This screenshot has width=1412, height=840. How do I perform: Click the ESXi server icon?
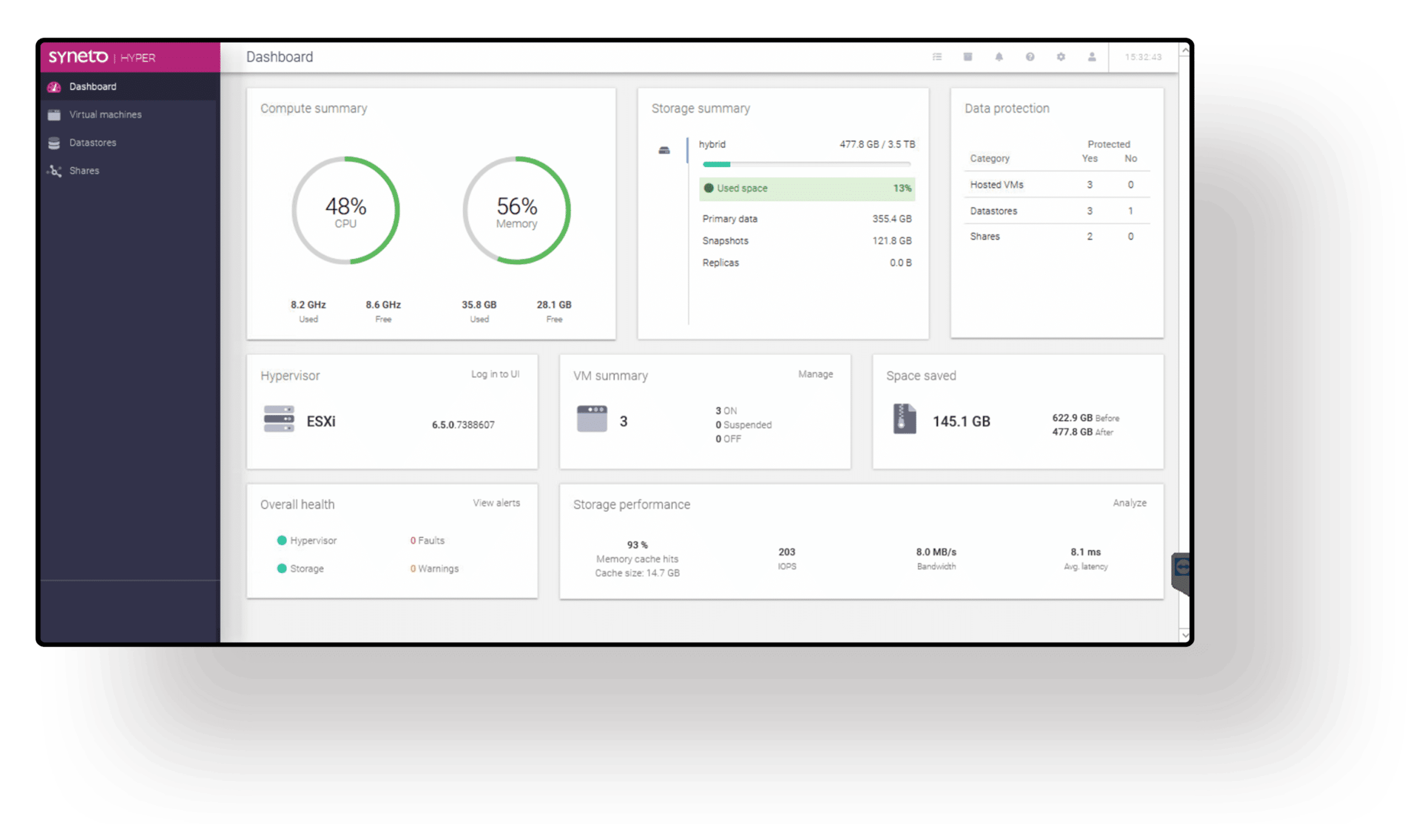pyautogui.click(x=279, y=419)
